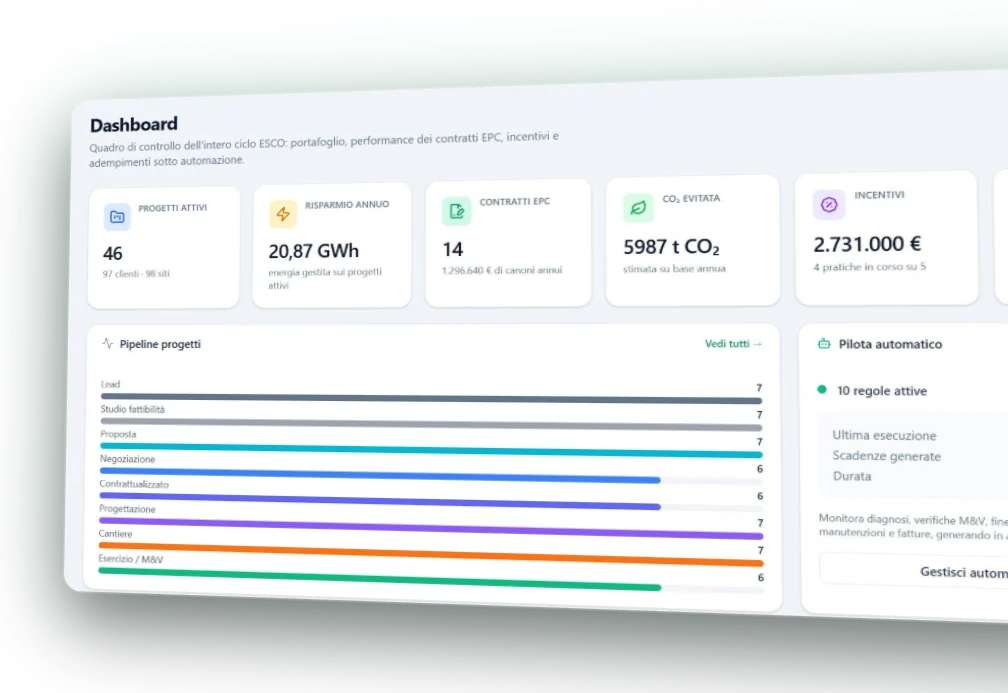This screenshot has height=693, width=1008.
Task: Click the Proposta cyan pipeline bar
Action: [x=431, y=450]
